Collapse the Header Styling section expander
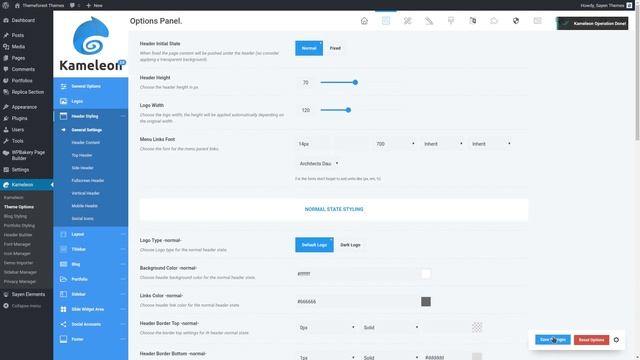Screen dimensions: 640x360 point(123,116)
